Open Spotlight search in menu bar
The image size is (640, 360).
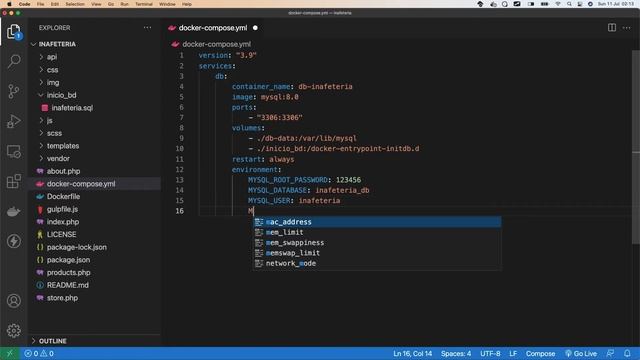point(569,4)
